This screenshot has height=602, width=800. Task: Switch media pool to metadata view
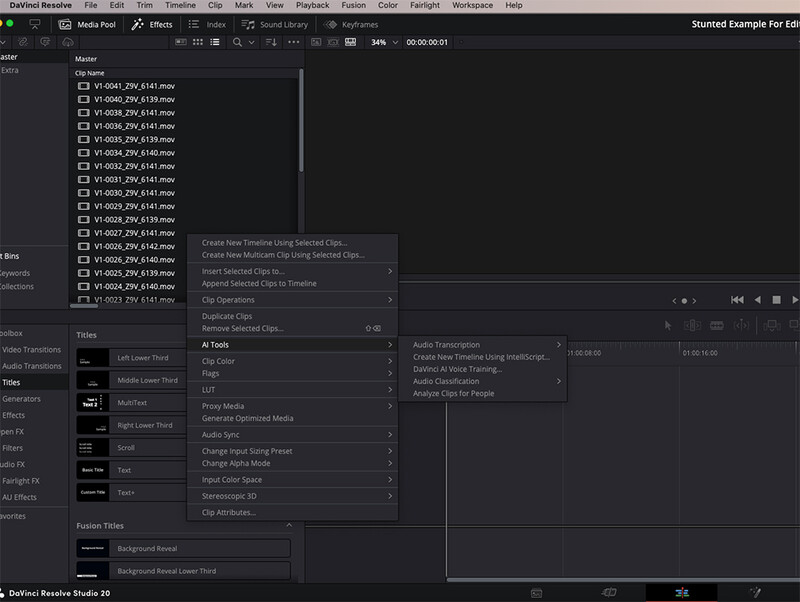[x=181, y=42]
